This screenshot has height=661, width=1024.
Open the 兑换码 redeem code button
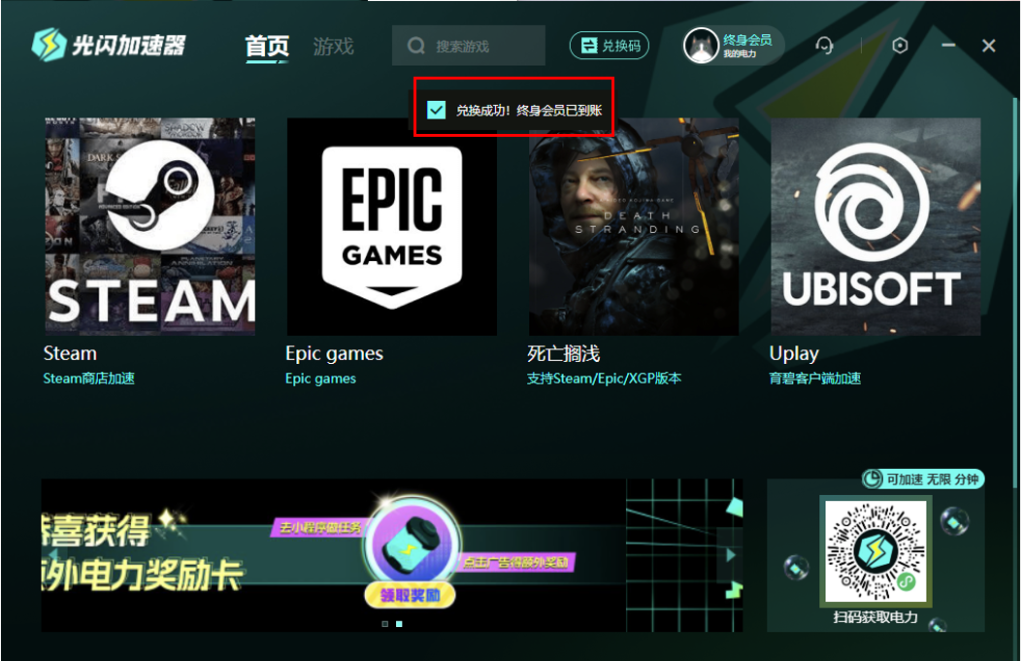click(609, 46)
